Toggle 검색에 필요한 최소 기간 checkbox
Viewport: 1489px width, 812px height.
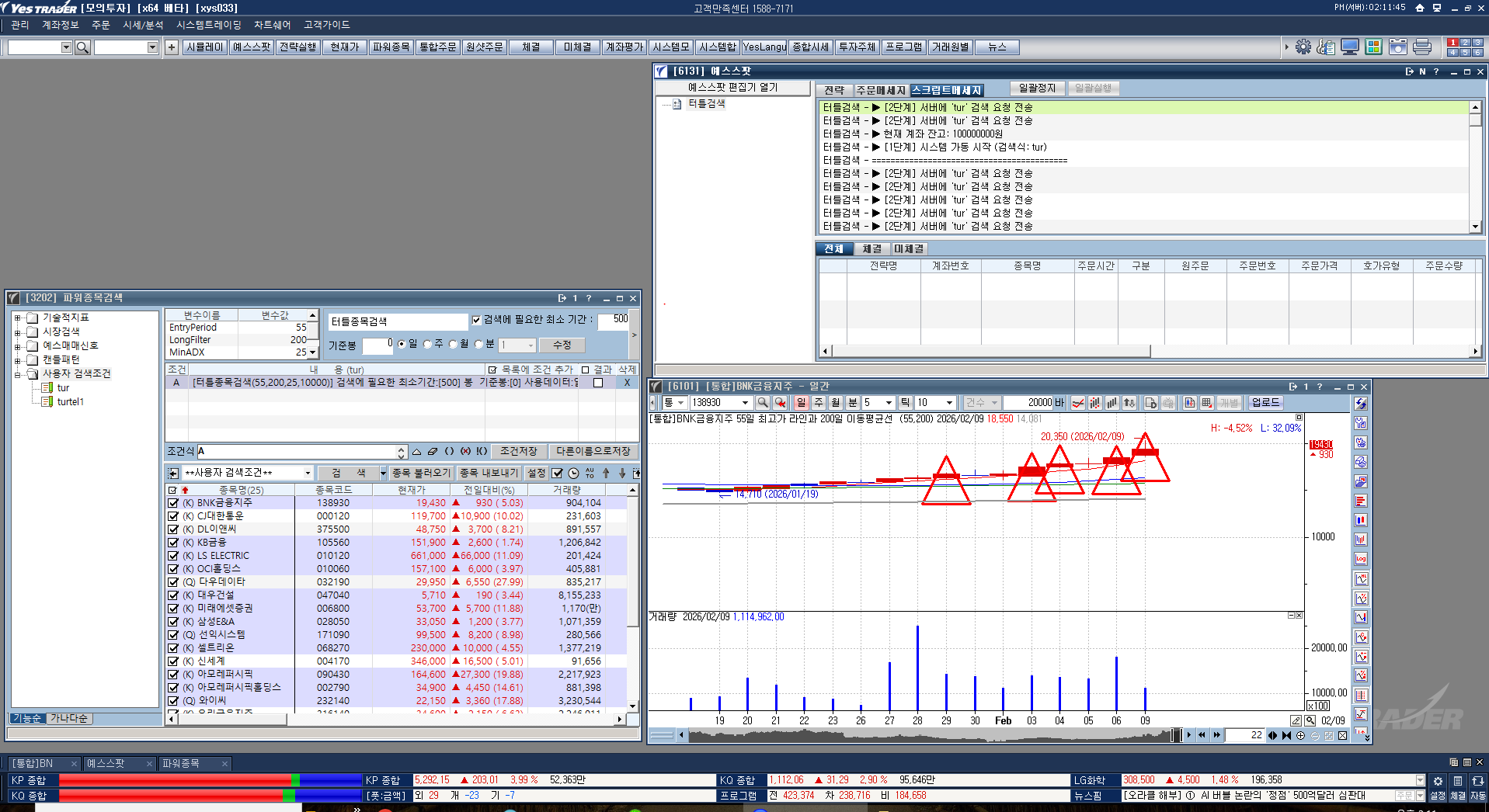(476, 320)
